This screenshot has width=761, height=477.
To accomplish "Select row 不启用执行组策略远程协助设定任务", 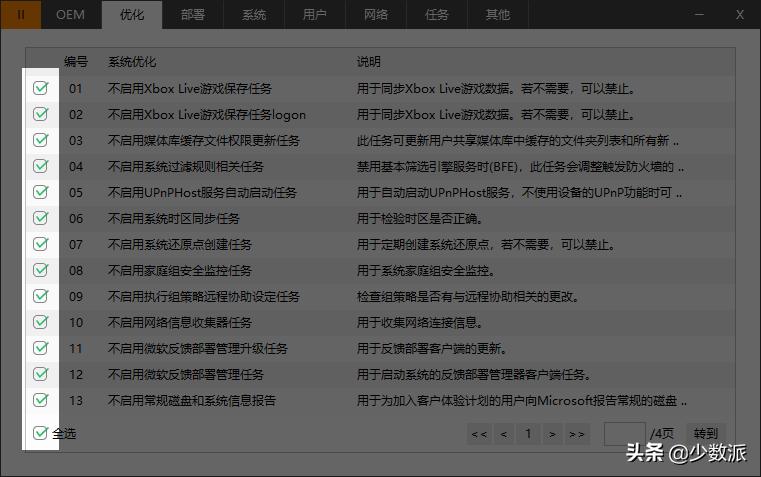I will click(380, 296).
